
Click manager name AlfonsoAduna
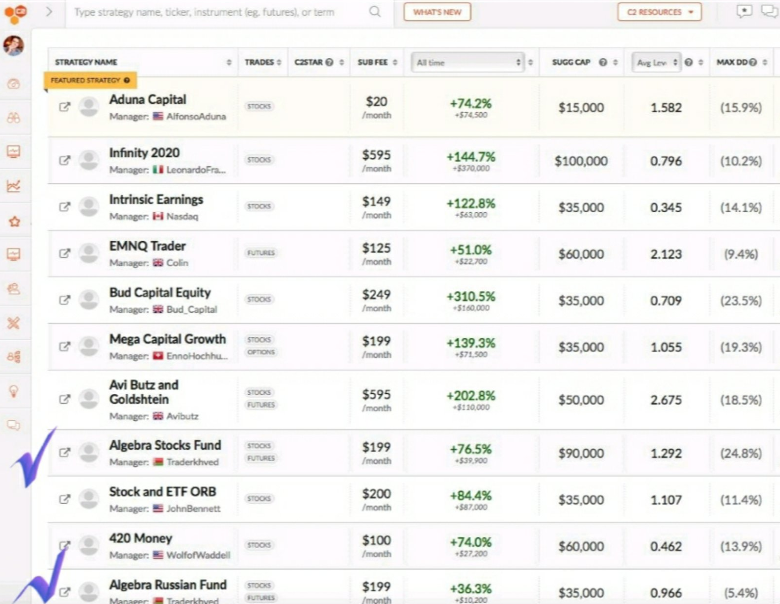tap(196, 116)
